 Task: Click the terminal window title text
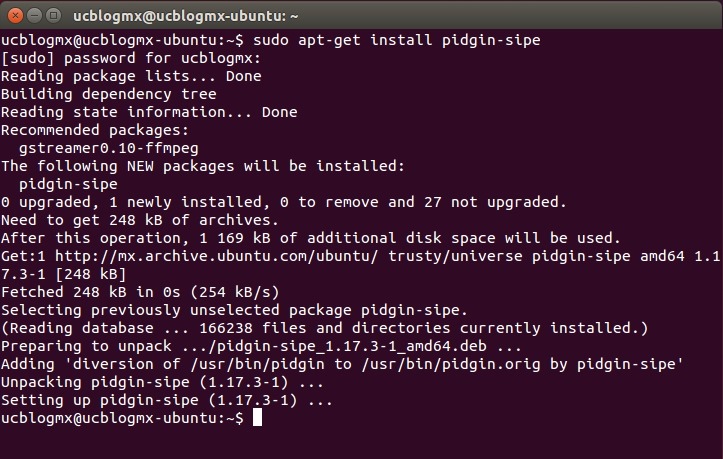[186, 14]
